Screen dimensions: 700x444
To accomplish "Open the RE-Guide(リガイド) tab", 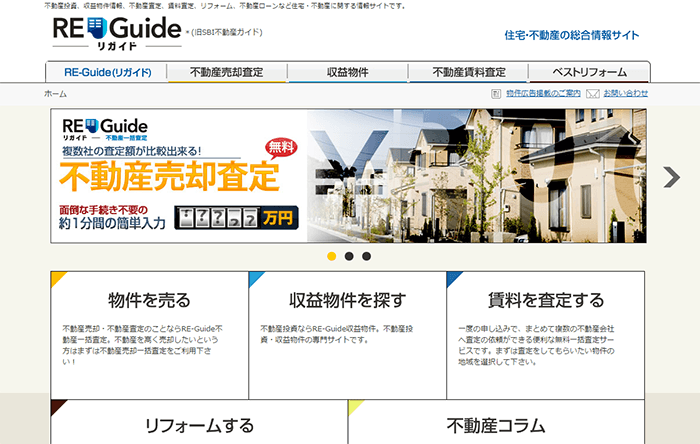I will click(x=107, y=72).
